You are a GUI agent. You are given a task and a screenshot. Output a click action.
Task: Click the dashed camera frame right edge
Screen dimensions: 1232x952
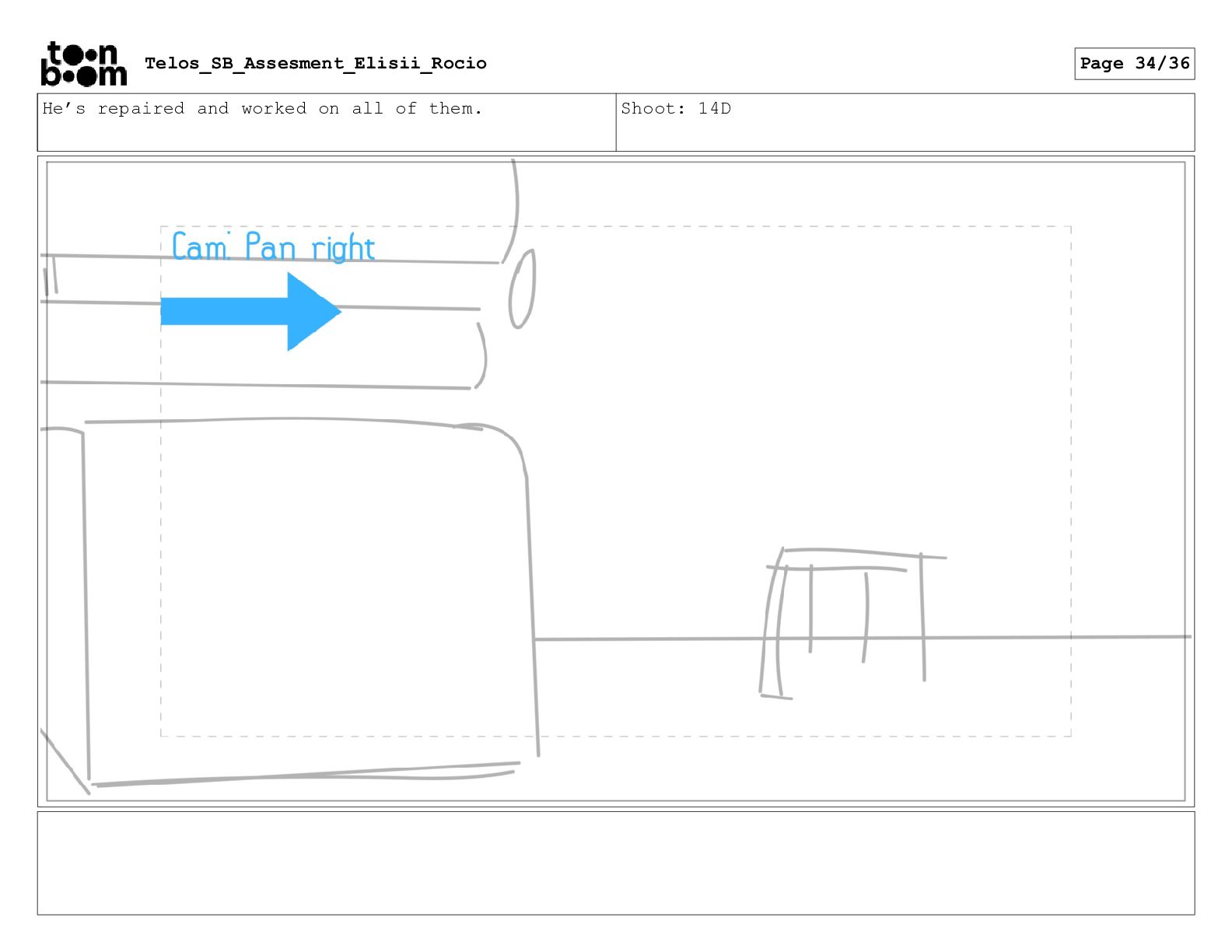pyautogui.click(x=1071, y=481)
